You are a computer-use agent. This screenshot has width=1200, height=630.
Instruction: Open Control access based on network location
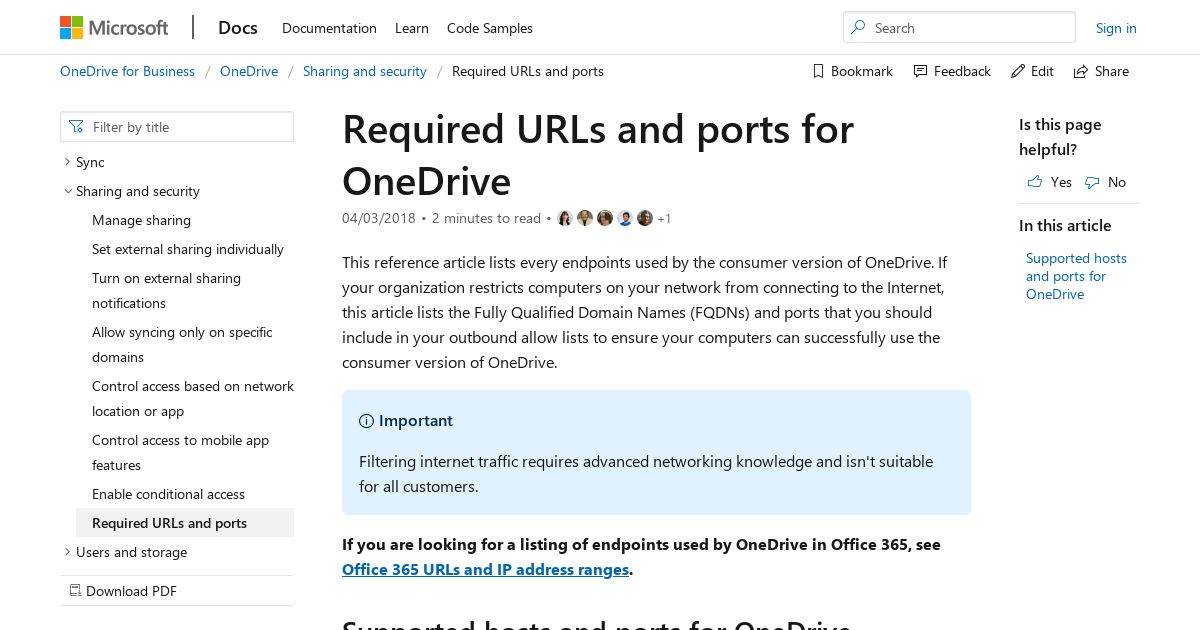(193, 398)
